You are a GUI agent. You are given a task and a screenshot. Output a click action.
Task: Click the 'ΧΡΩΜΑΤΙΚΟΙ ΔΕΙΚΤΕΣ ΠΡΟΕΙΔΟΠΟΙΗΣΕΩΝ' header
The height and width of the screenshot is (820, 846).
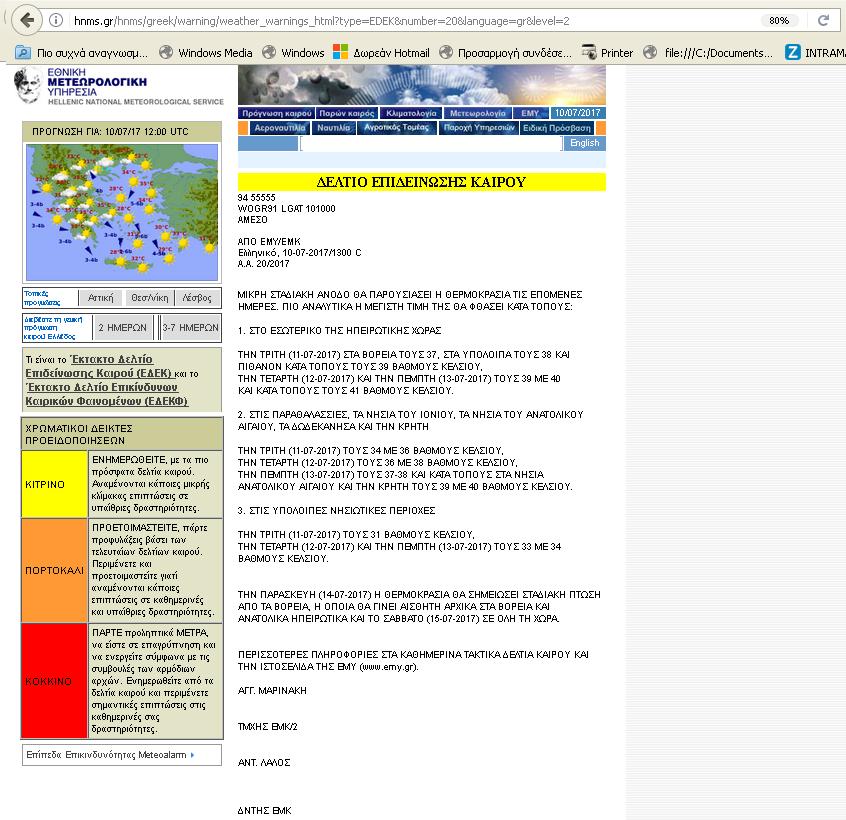[122, 434]
